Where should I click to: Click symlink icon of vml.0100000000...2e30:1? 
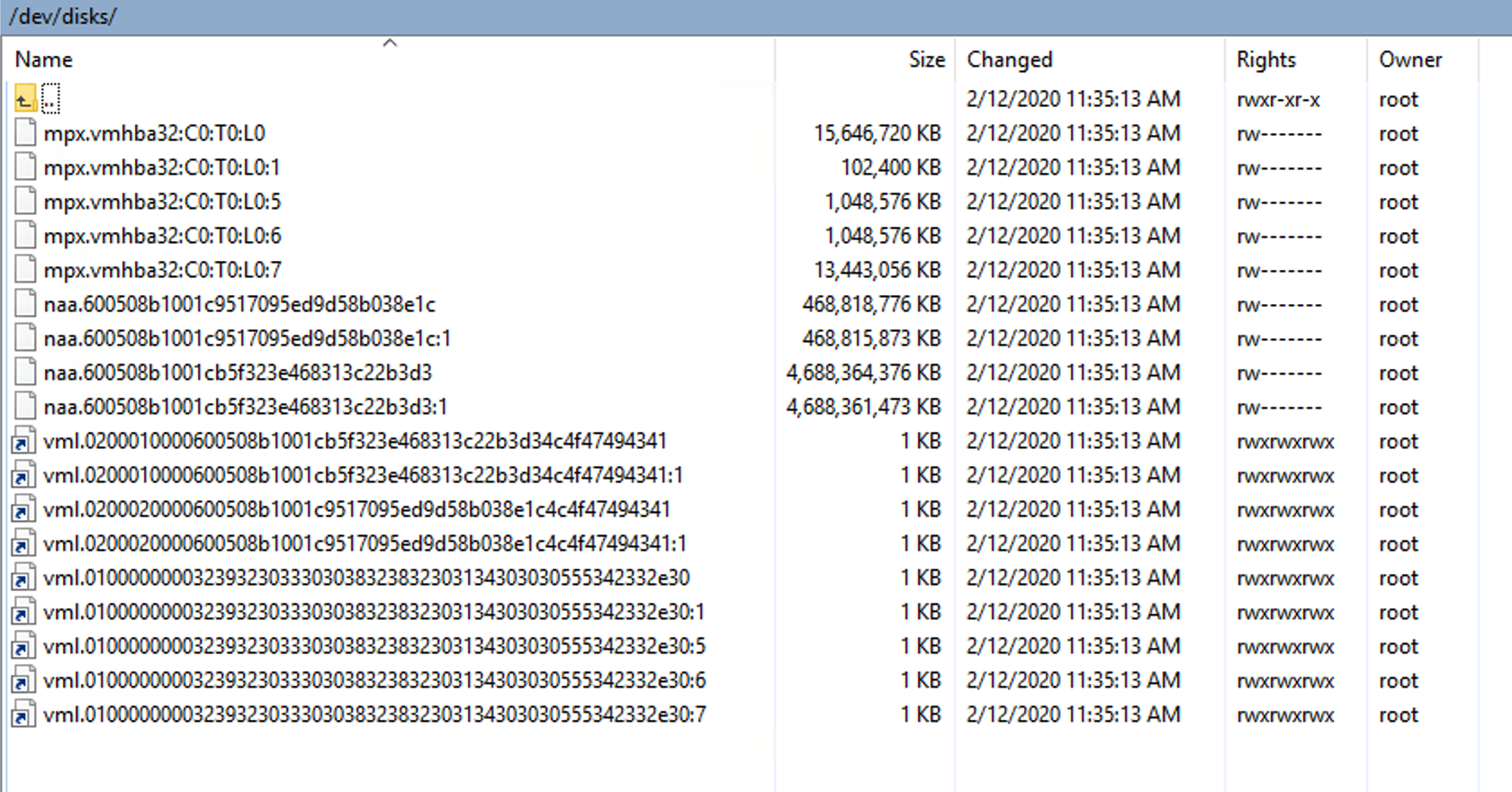click(x=23, y=612)
